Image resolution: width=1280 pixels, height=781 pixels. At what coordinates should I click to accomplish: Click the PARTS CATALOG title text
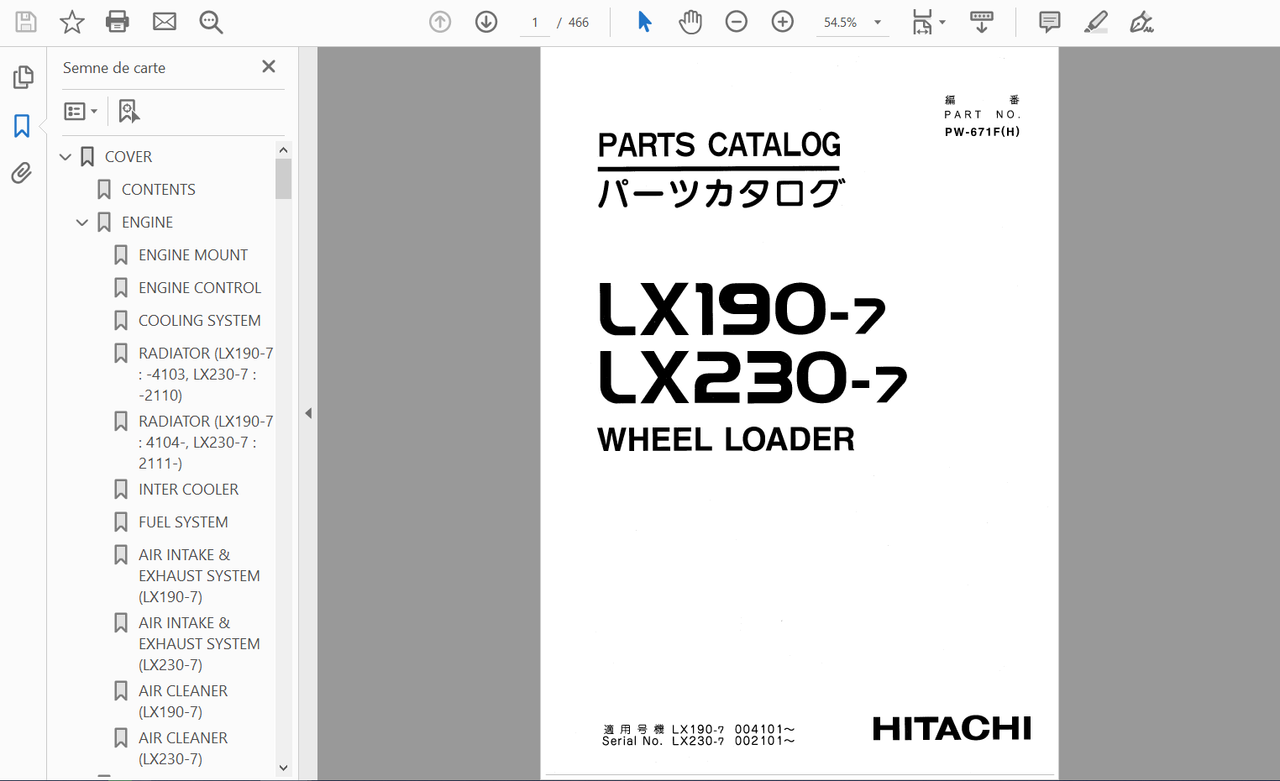719,146
